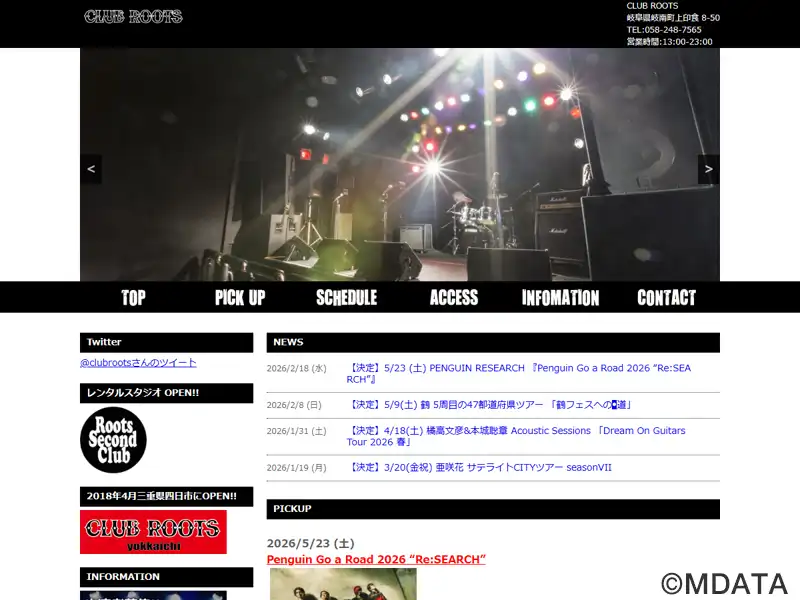Viewport: 800px width, 600px height.
Task: Show previous slide with left arrow
Action: pyautogui.click(x=91, y=169)
